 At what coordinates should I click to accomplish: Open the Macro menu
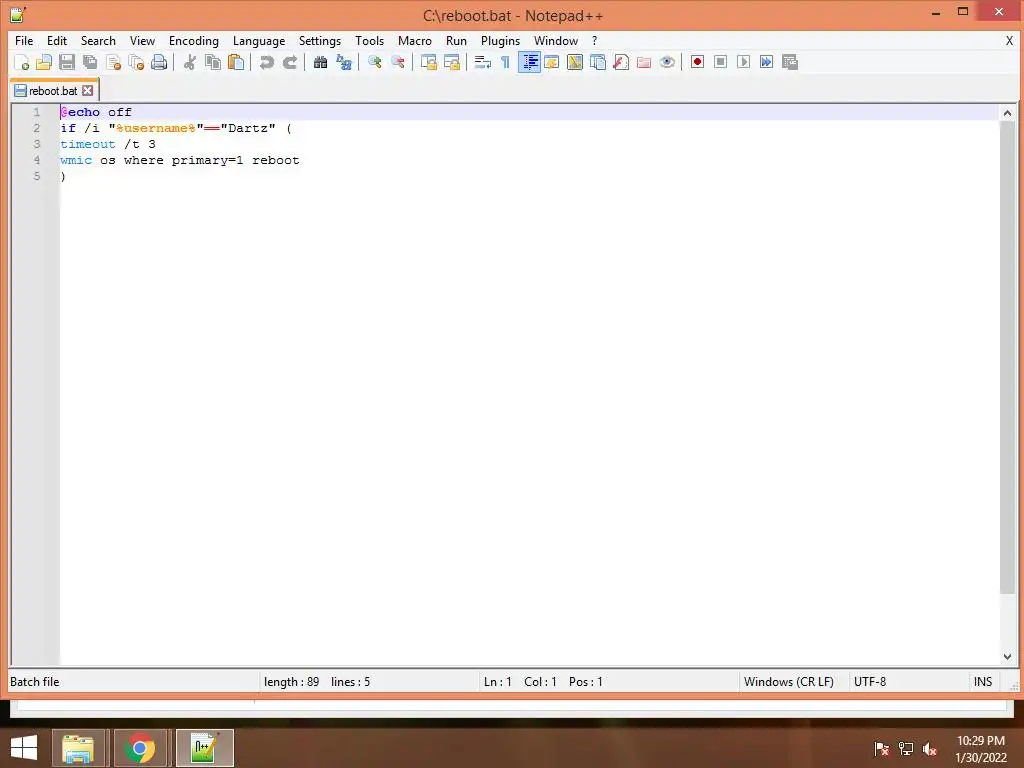pyautogui.click(x=415, y=40)
